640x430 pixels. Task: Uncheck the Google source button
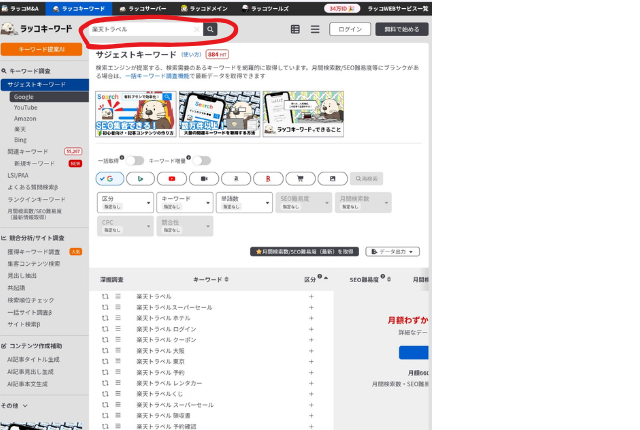[x=109, y=178]
